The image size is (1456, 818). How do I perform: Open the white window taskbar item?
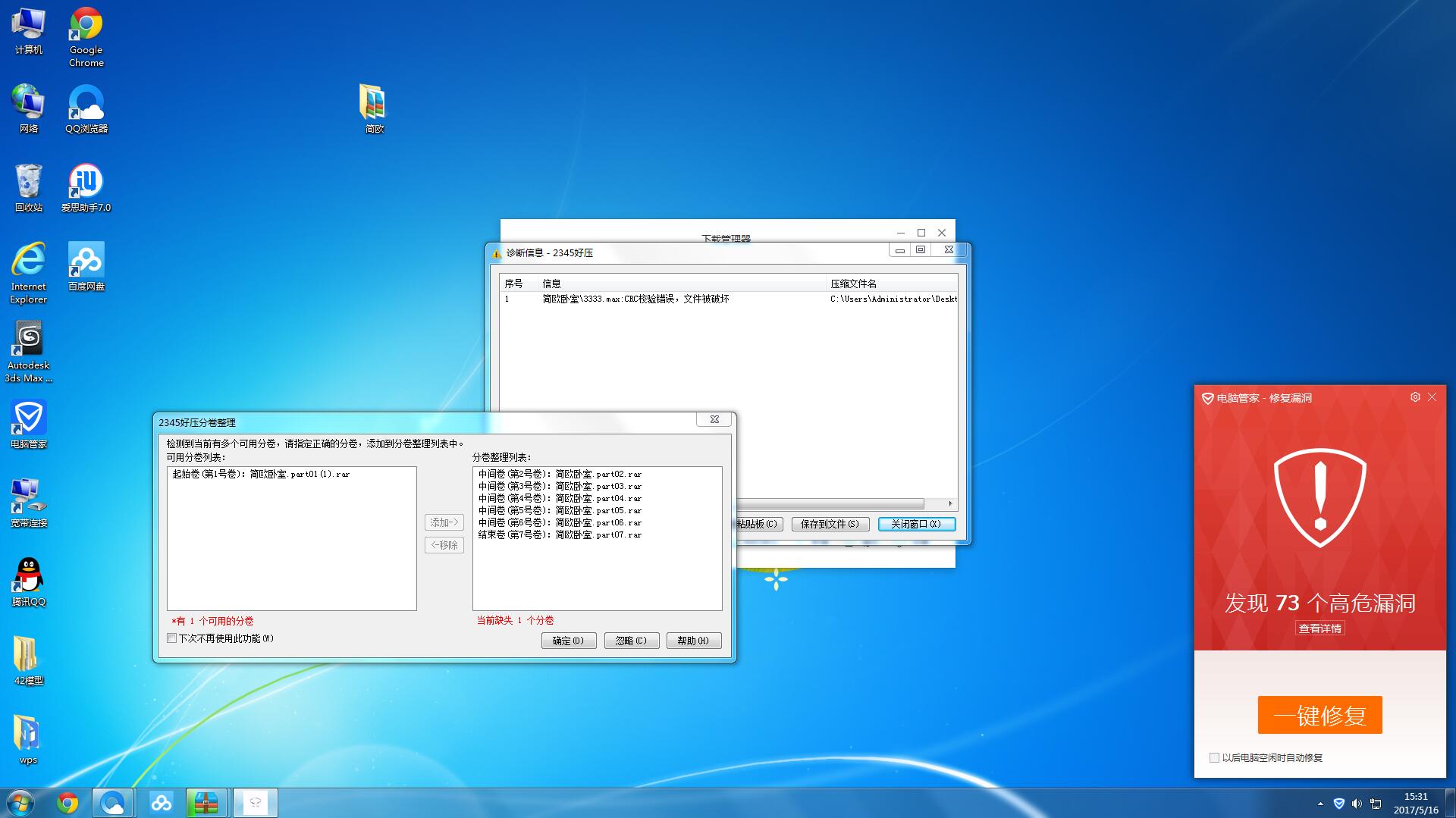255,803
